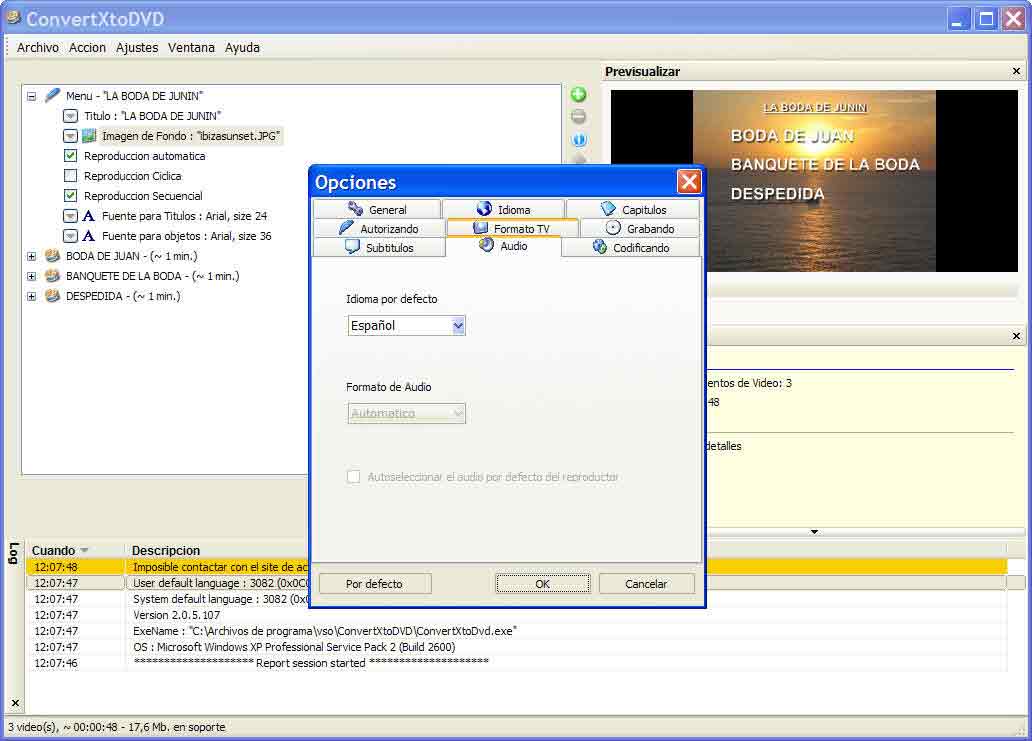
Task: Enable Reproduccion Ciclica
Action: (x=70, y=176)
